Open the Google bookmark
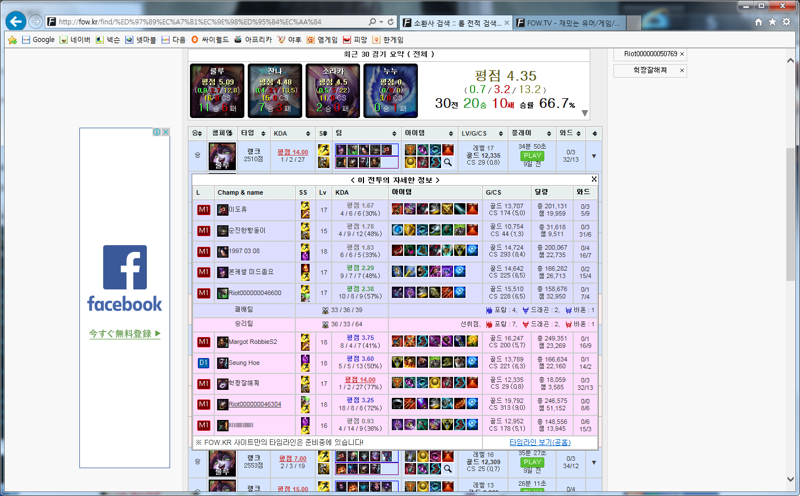This screenshot has width=800, height=496. pyautogui.click(x=38, y=40)
